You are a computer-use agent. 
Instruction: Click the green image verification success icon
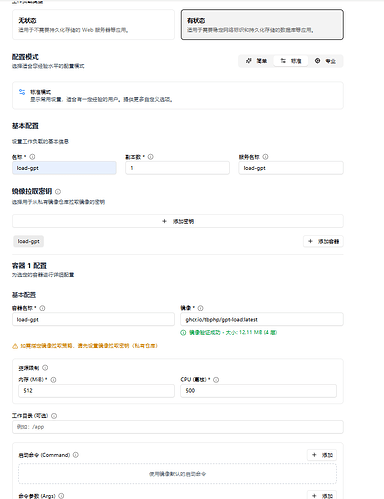(183, 333)
